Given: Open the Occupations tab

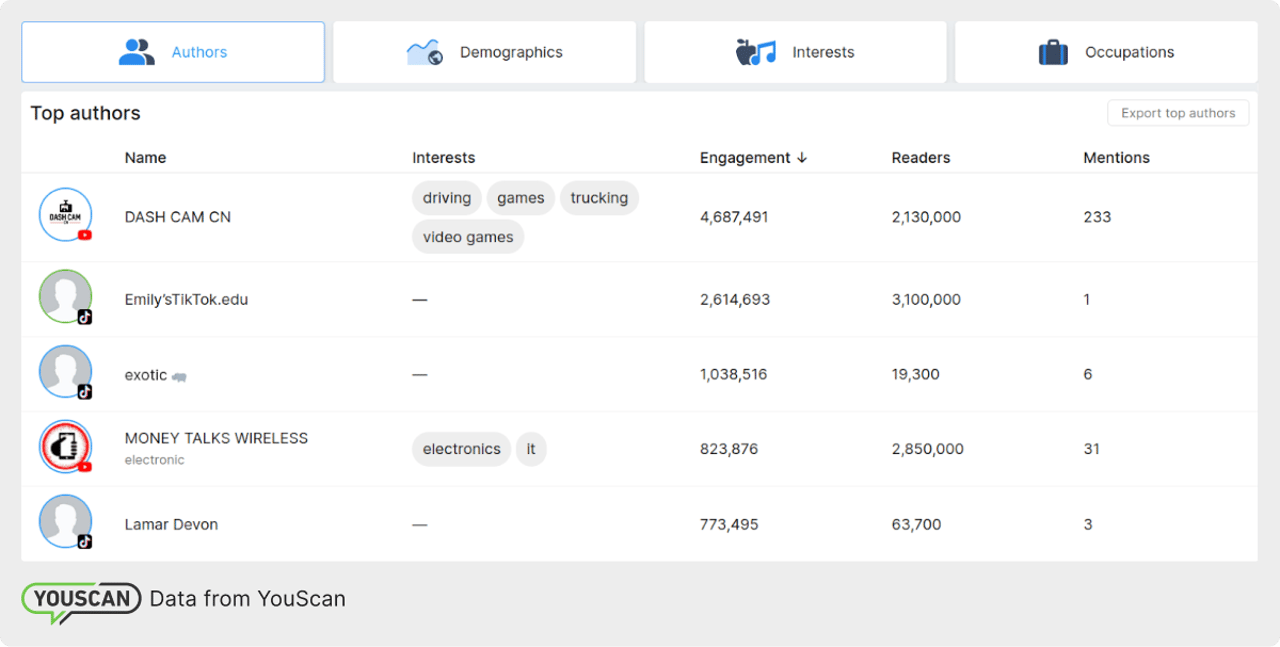Looking at the screenshot, I should [1106, 52].
